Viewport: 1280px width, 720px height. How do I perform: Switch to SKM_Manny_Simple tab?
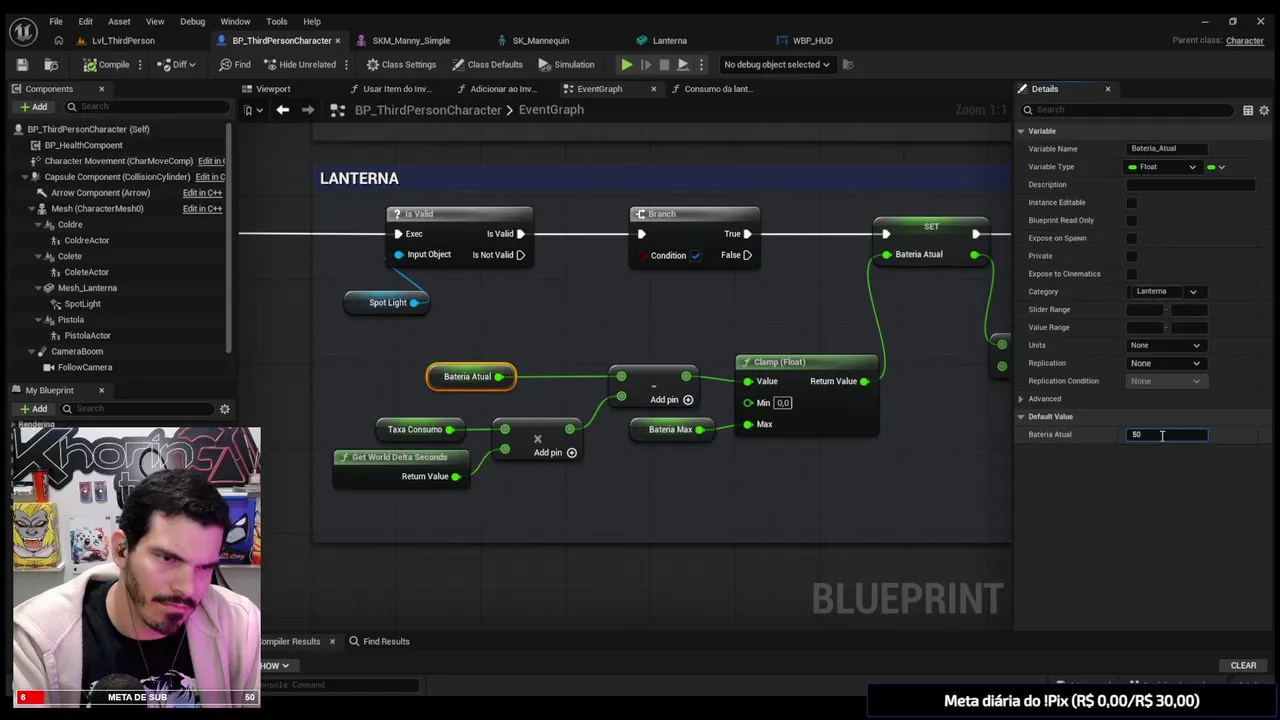(x=411, y=41)
